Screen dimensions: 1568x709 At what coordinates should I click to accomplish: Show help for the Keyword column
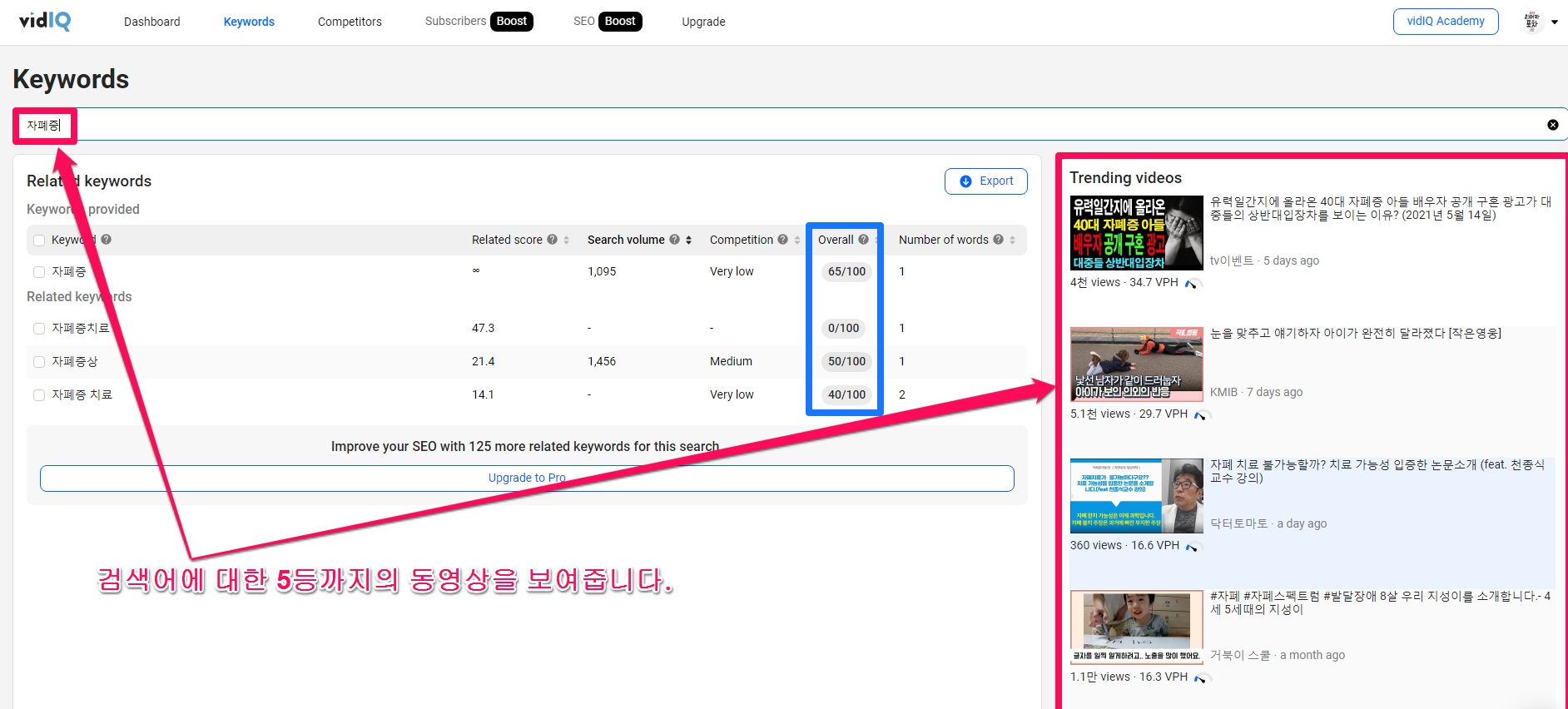pos(107,240)
